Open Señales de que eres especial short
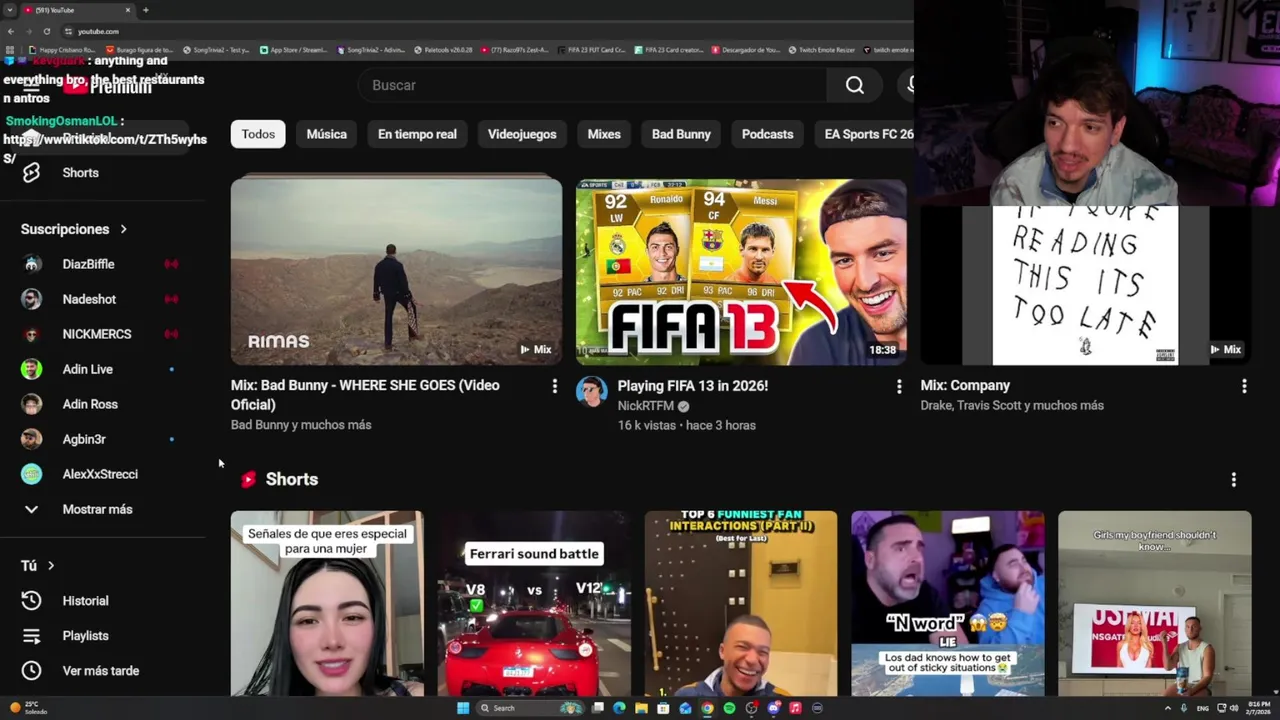Image resolution: width=1280 pixels, height=720 pixels. pos(327,603)
